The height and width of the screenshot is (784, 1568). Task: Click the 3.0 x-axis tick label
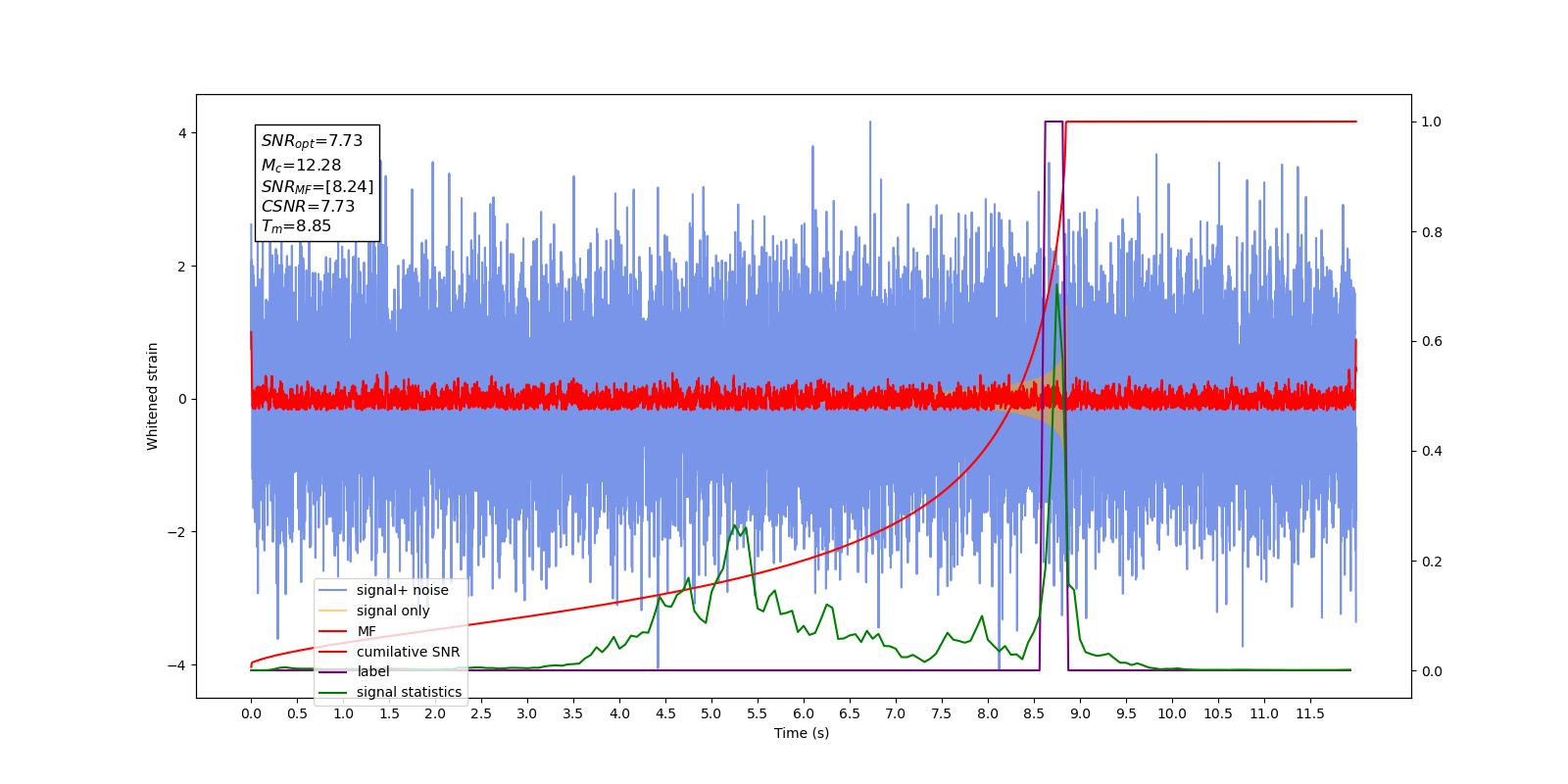click(527, 713)
